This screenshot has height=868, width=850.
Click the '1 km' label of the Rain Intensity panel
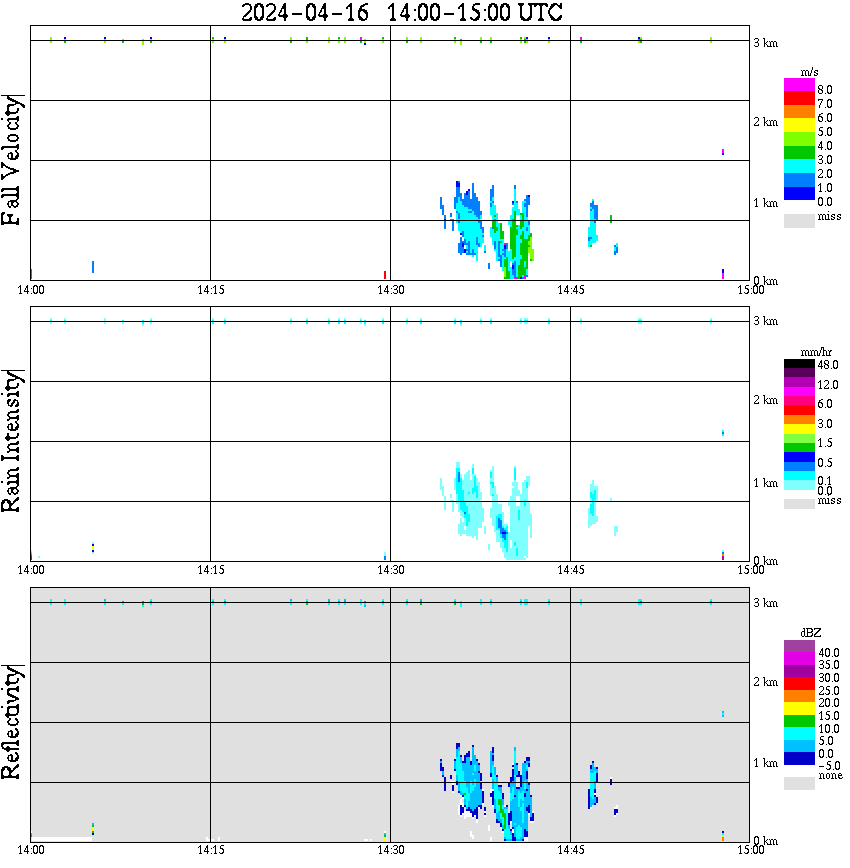point(765,483)
